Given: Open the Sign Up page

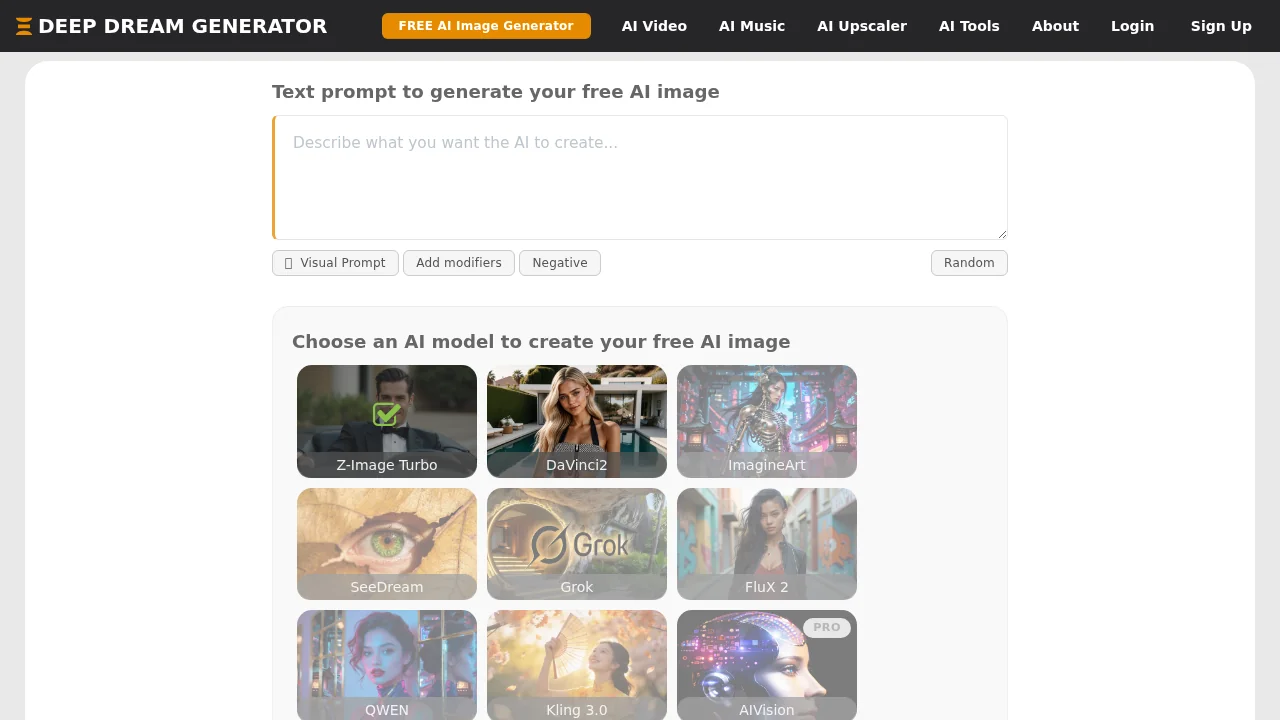Looking at the screenshot, I should click(x=1221, y=26).
